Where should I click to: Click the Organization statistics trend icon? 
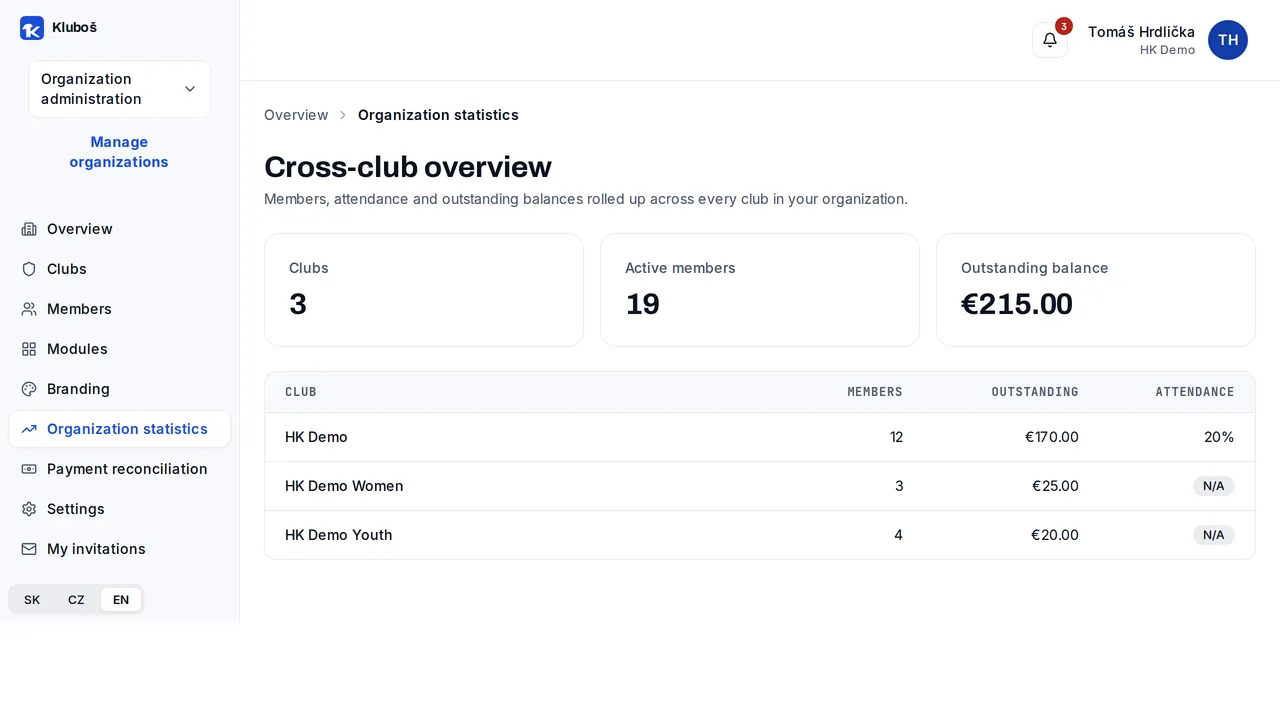[29, 429]
